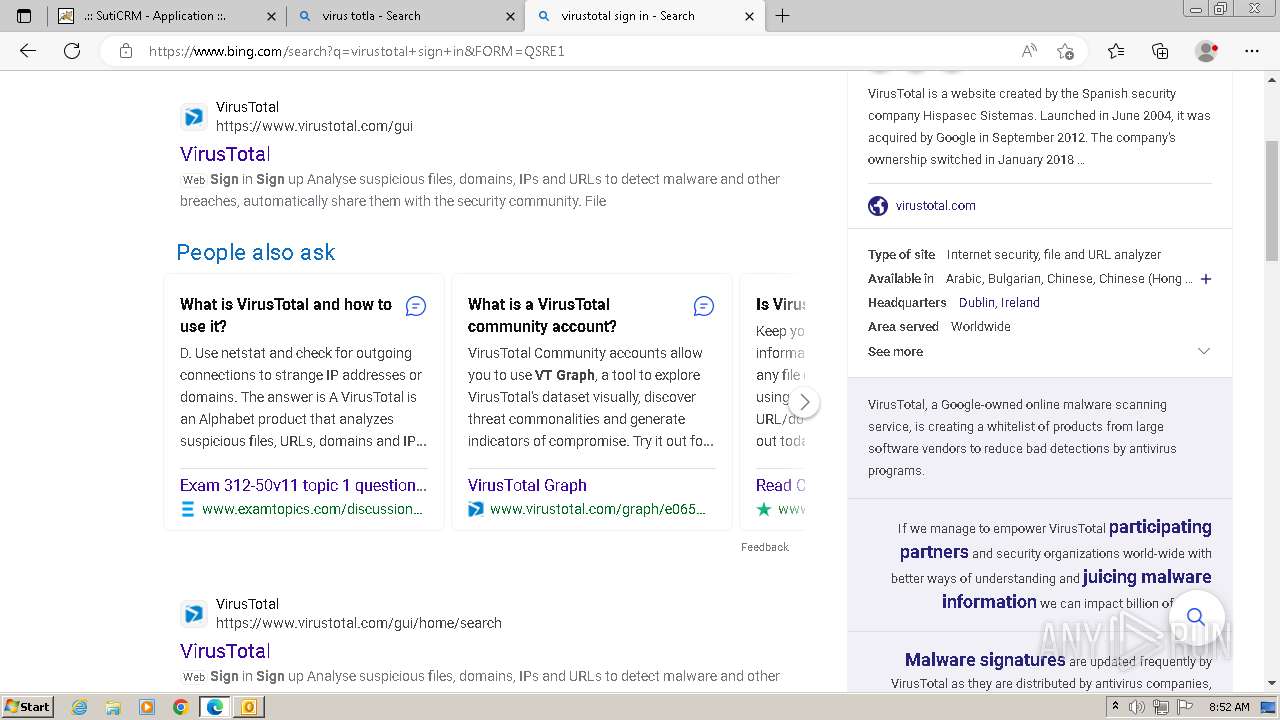Open Windows Media Player taskbar icon
The height and width of the screenshot is (720, 1280).
147,707
